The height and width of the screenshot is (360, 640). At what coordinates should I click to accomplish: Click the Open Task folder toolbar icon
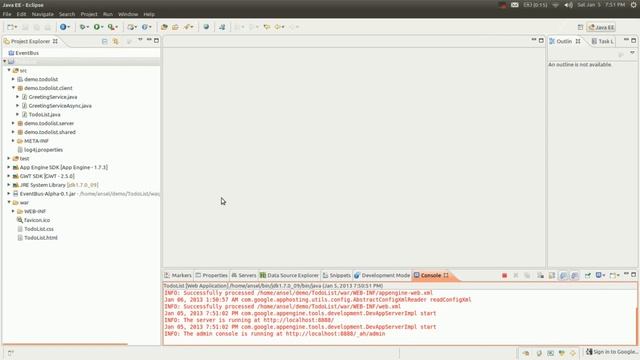click(x=175, y=27)
